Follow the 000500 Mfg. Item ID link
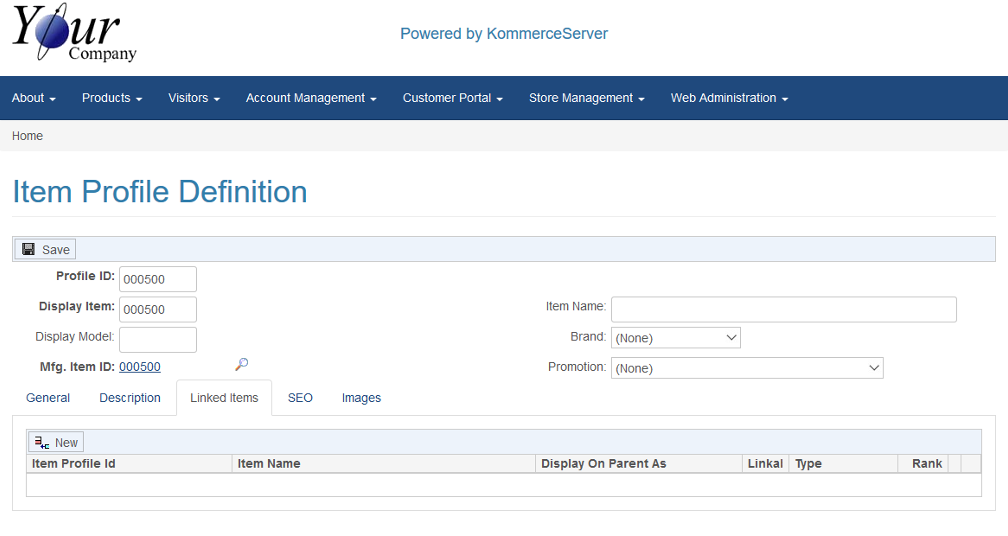The height and width of the screenshot is (536, 1008). pyautogui.click(x=140, y=367)
